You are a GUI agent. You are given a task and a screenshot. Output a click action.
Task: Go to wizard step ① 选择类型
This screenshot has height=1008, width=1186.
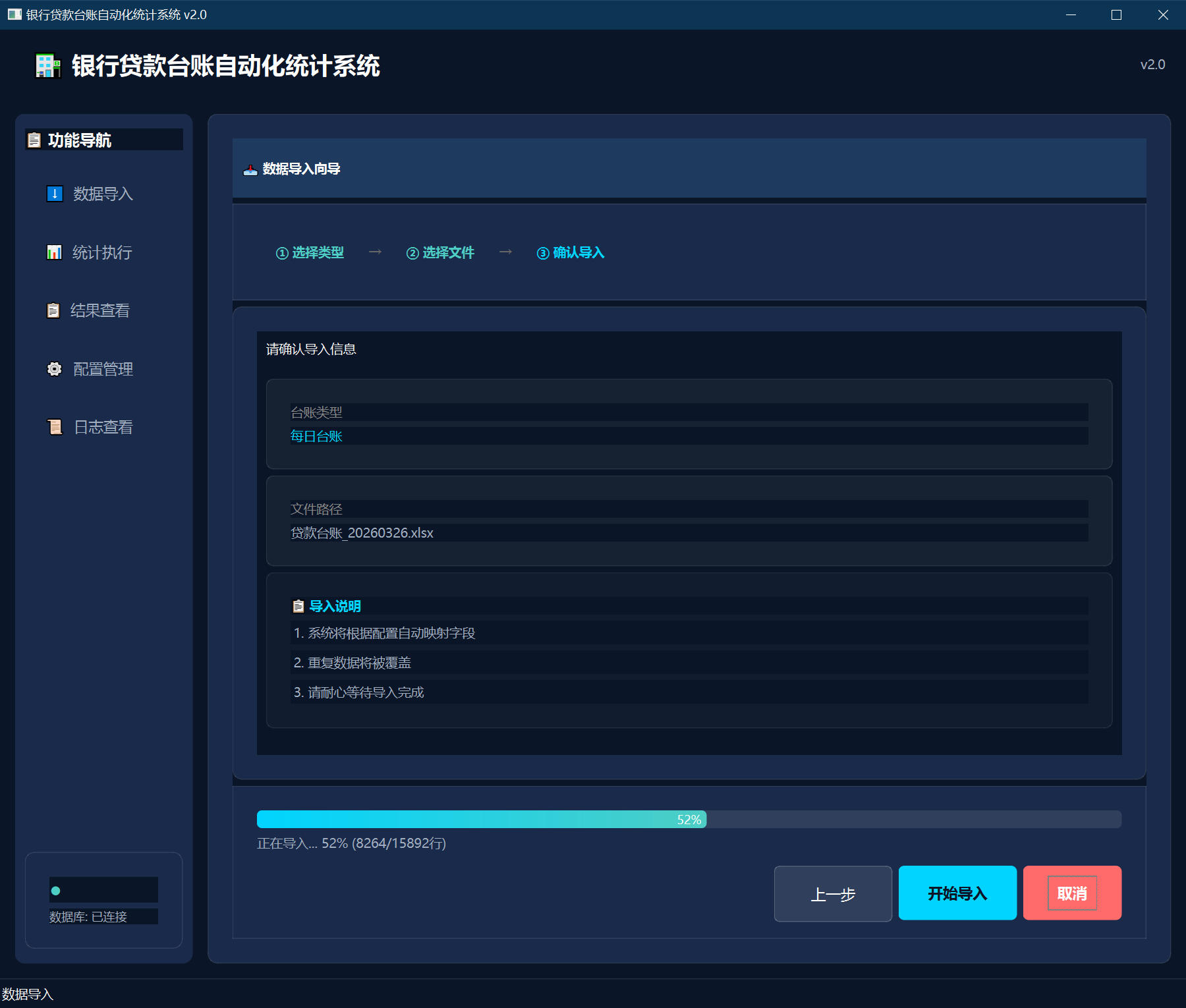tap(310, 253)
